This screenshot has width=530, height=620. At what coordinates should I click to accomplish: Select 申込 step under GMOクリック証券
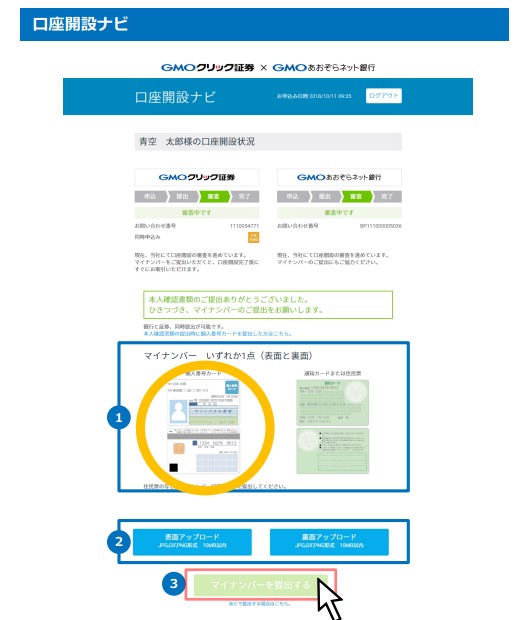150,197
